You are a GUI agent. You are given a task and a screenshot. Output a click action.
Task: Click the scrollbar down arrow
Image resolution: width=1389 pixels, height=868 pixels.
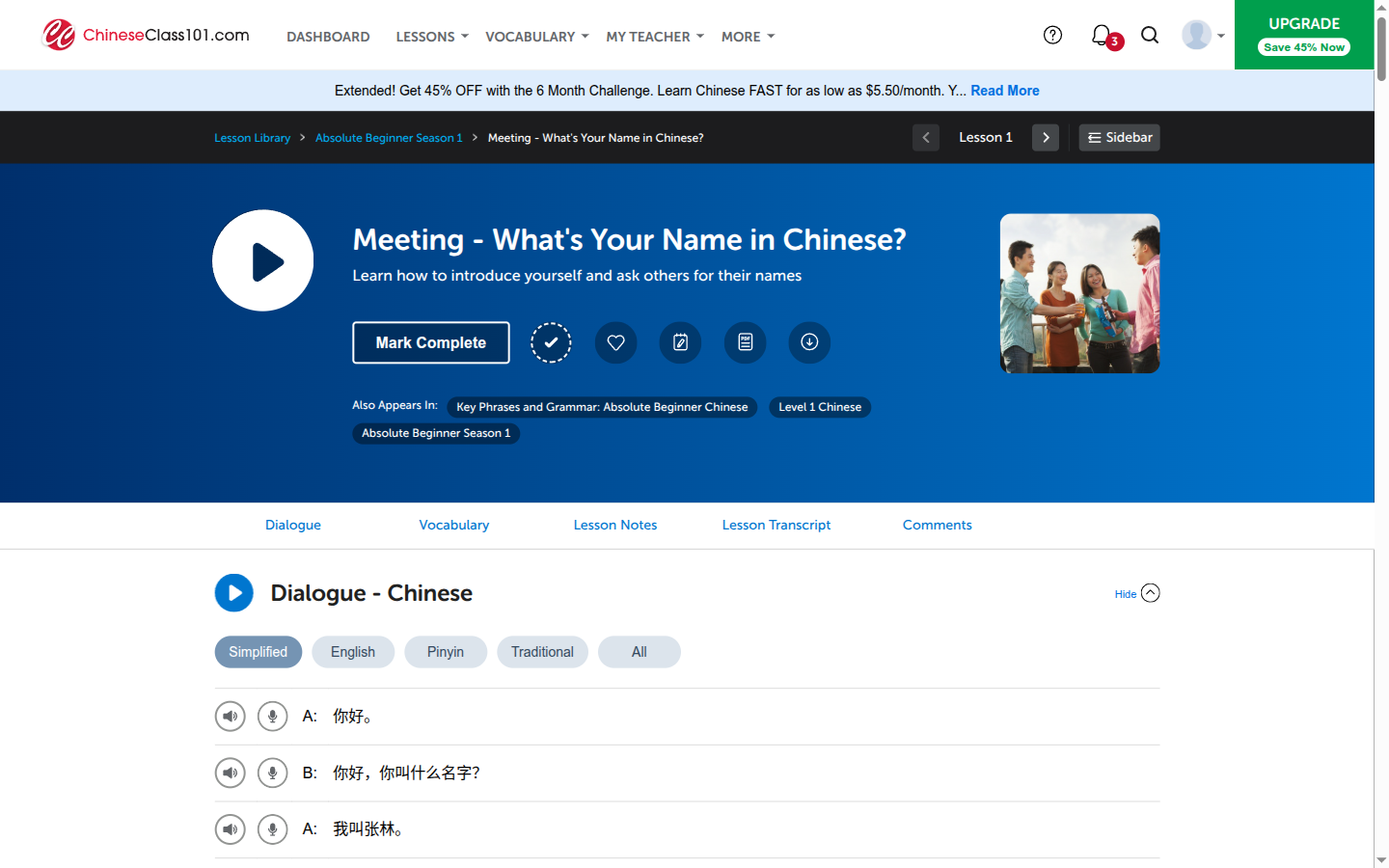[1381, 859]
